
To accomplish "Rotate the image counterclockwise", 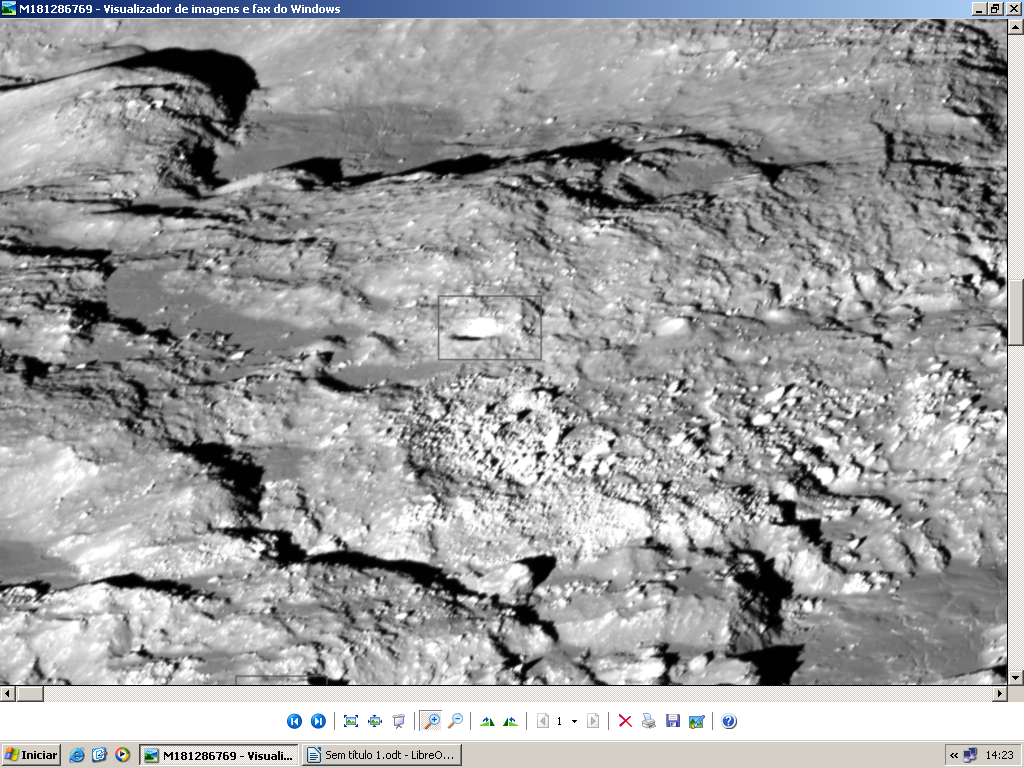I will click(x=511, y=721).
